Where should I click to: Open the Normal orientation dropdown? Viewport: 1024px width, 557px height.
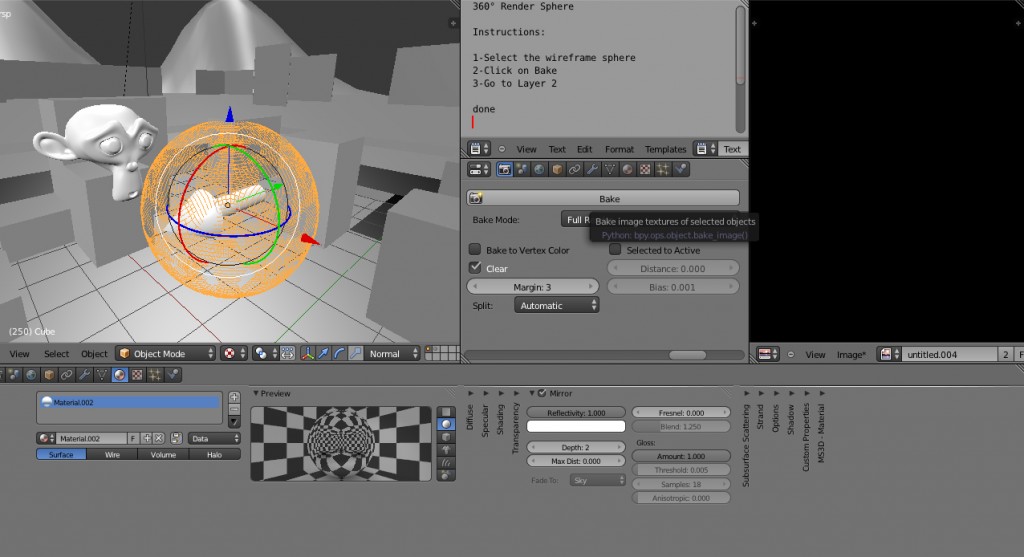click(392, 354)
